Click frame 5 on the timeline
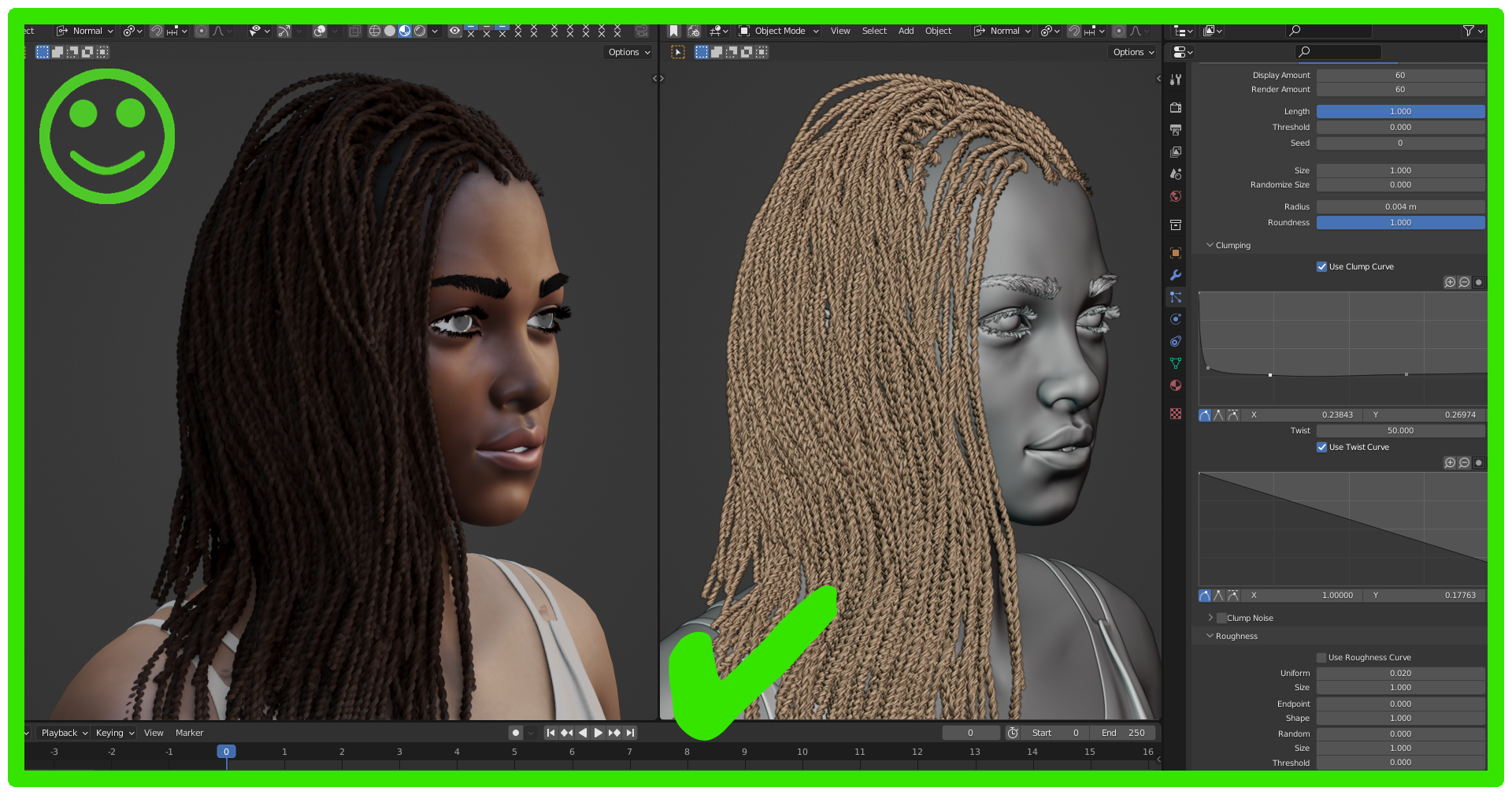This screenshot has width=1512, height=795. coord(514,752)
